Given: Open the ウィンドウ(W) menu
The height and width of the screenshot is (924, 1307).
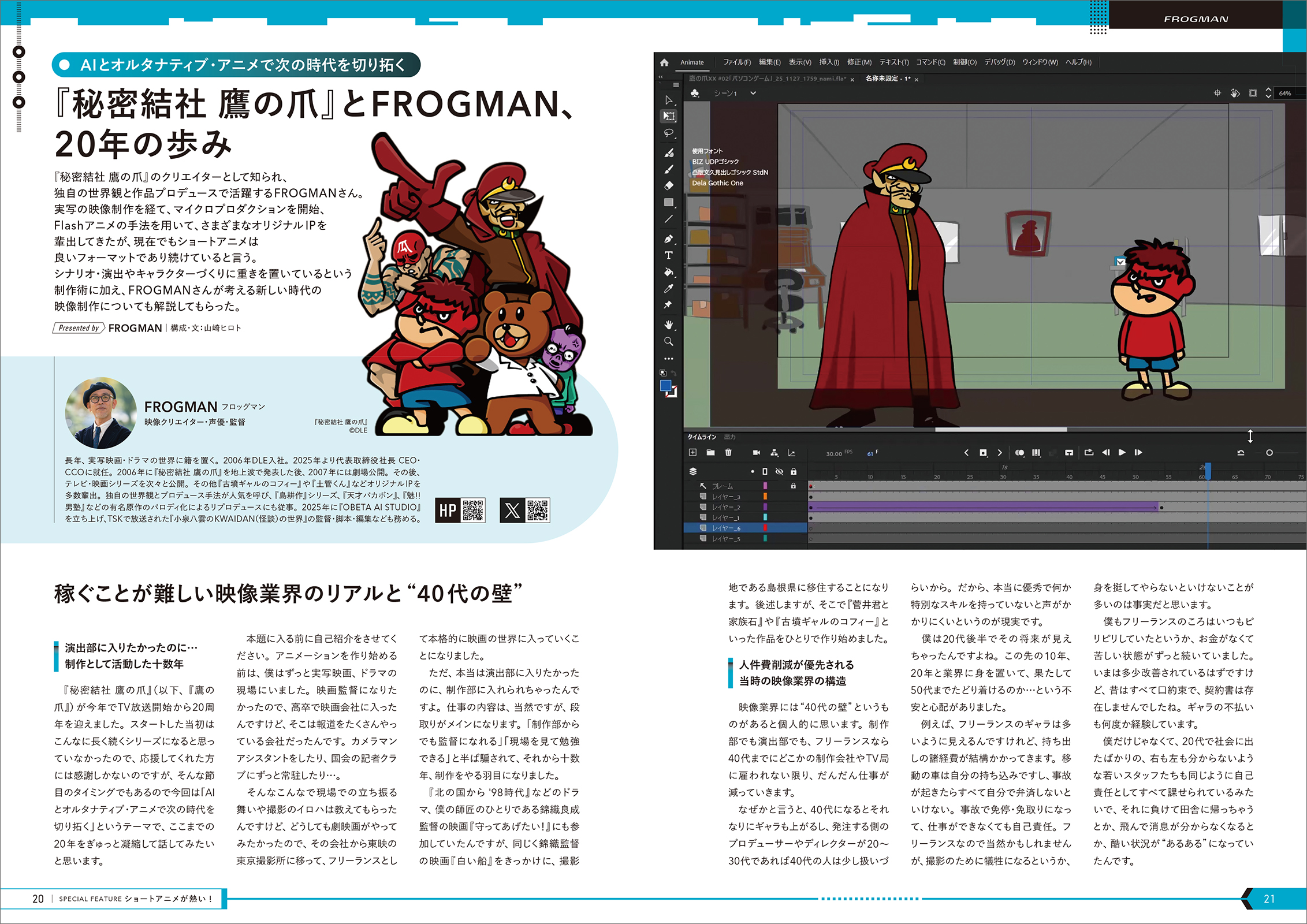Looking at the screenshot, I should pos(1040,62).
